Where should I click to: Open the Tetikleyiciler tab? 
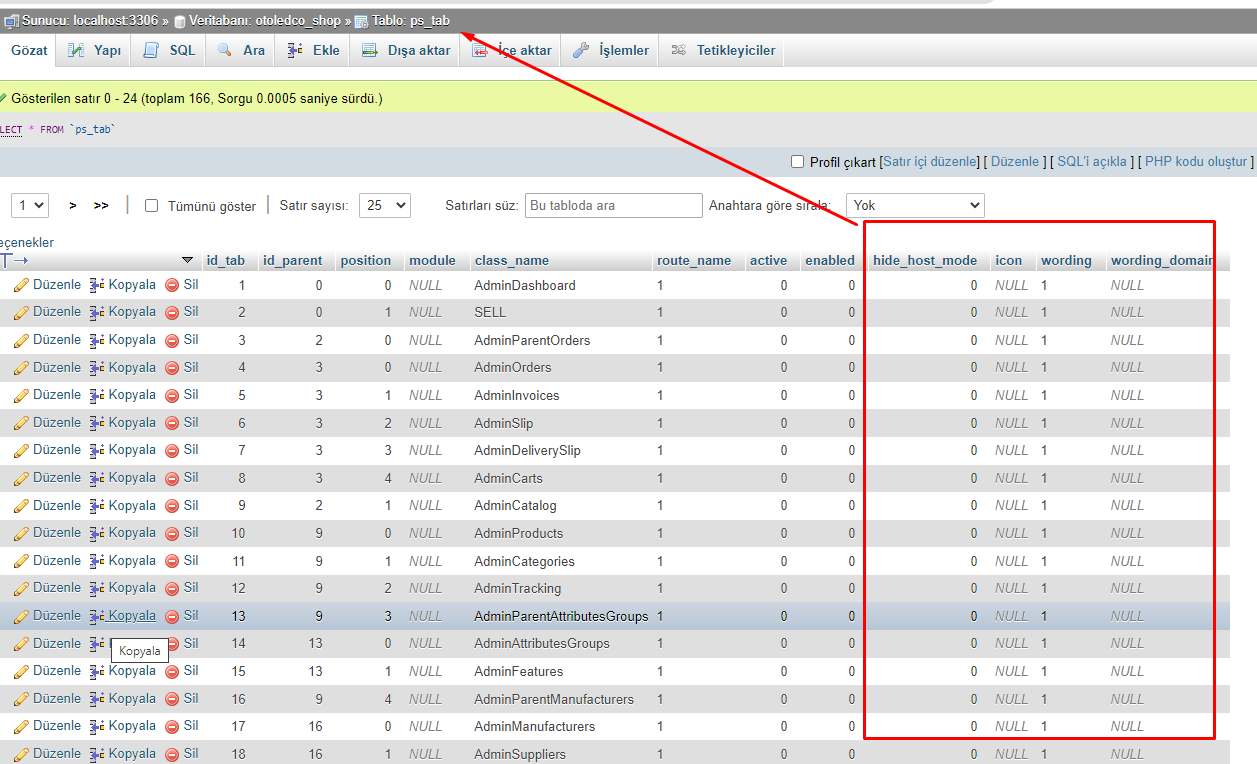[x=722, y=50]
